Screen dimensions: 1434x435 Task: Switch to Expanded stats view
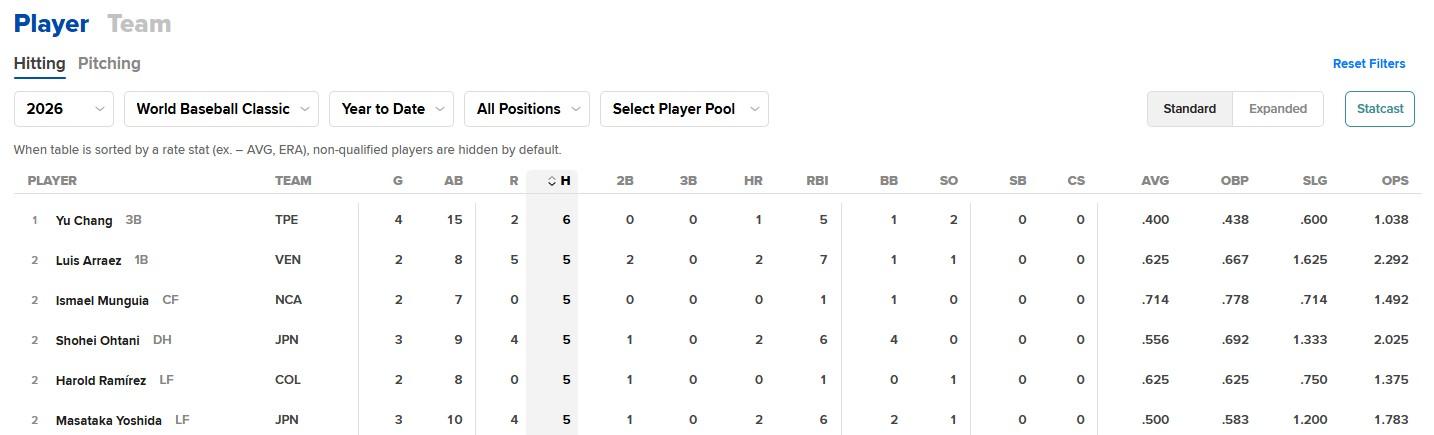point(1278,109)
